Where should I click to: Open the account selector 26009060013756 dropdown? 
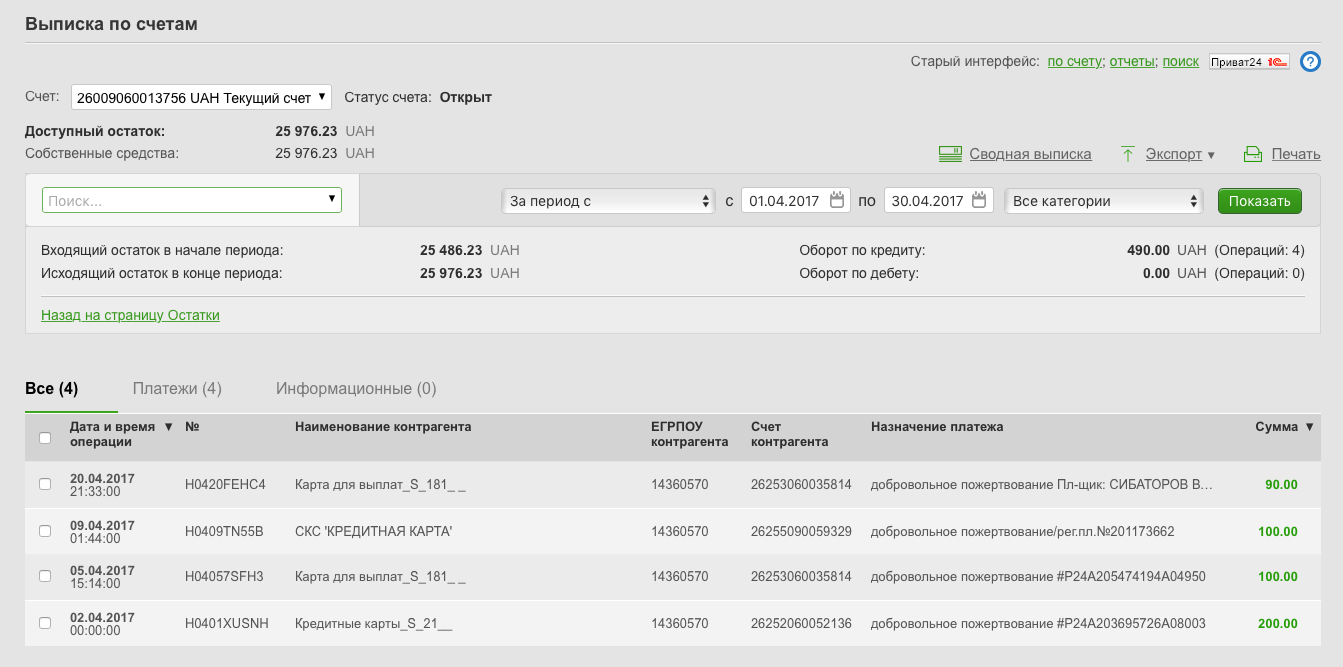click(x=201, y=97)
